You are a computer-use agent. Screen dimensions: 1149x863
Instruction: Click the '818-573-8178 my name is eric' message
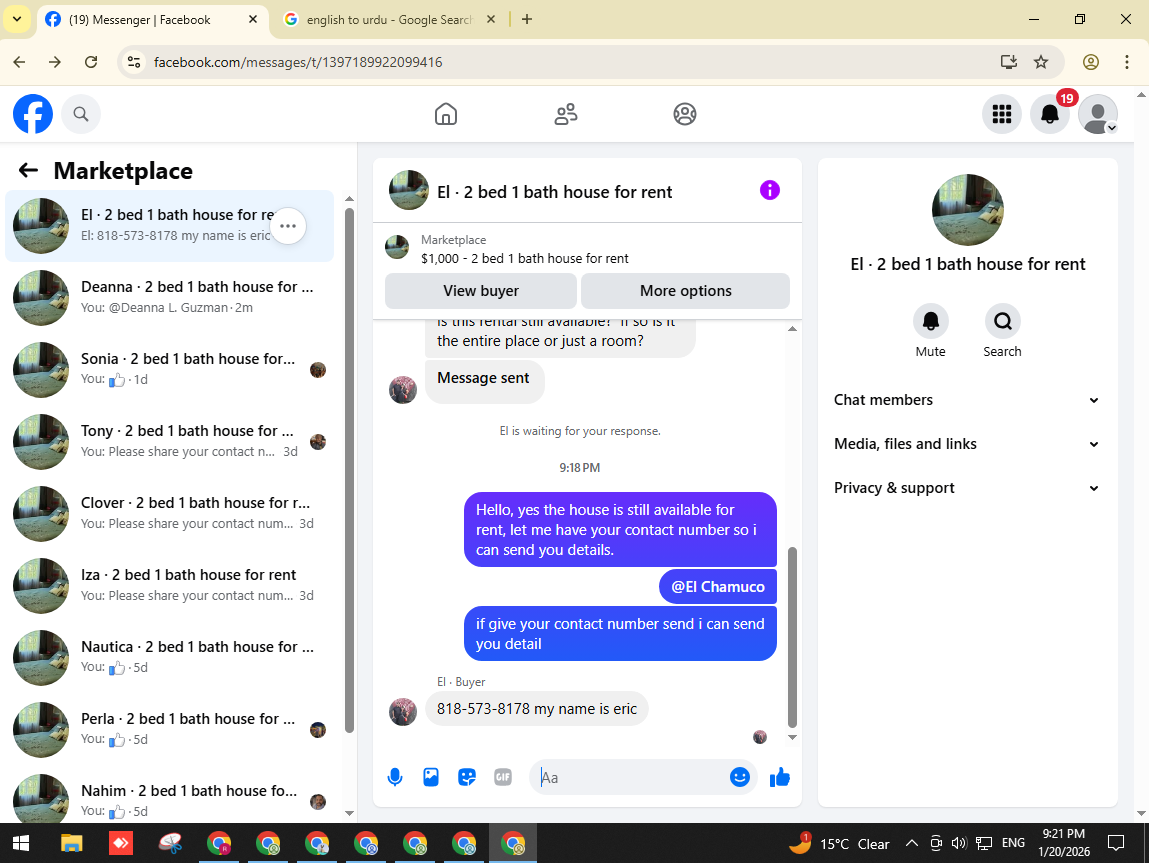pyautogui.click(x=536, y=708)
